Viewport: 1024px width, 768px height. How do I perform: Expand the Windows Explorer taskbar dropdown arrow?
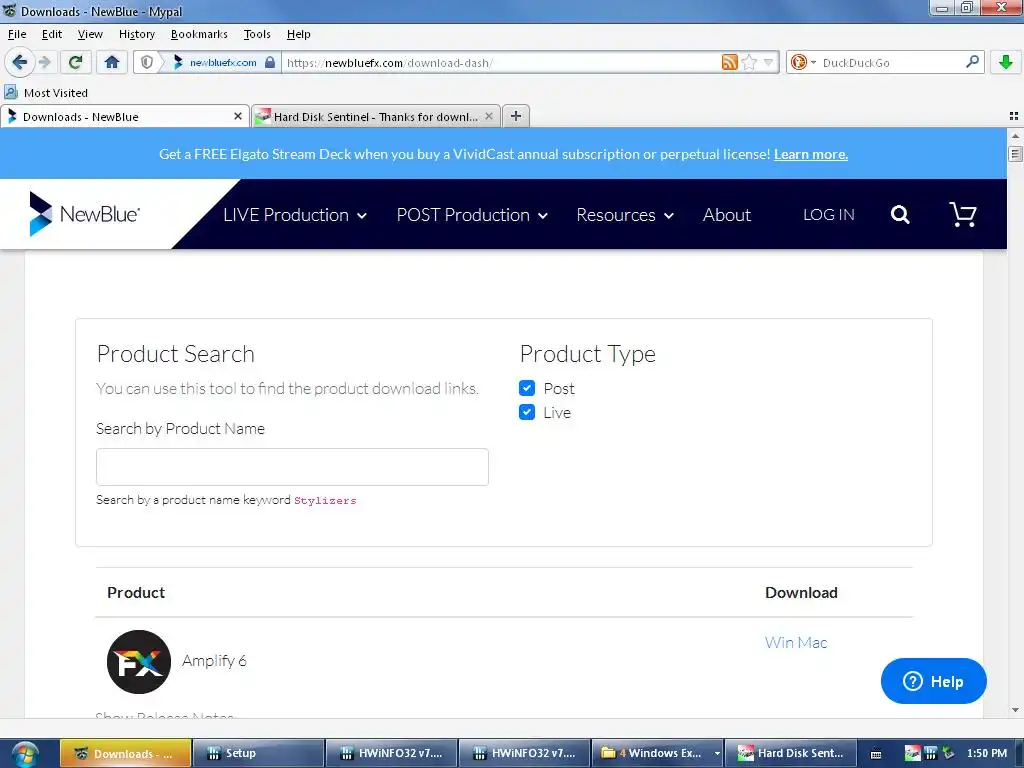pos(717,754)
